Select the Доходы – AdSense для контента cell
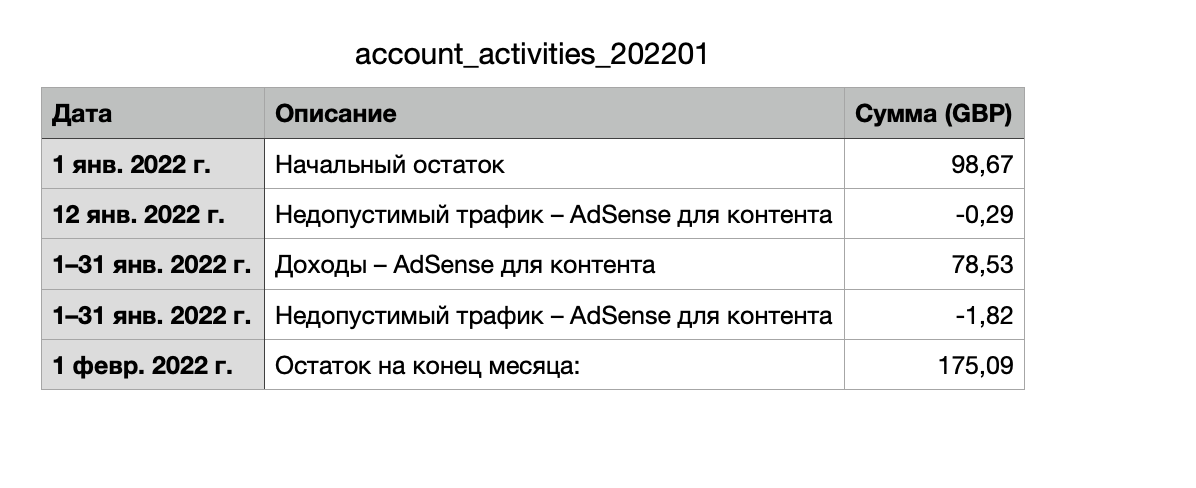The image size is (1196, 488). point(554,265)
